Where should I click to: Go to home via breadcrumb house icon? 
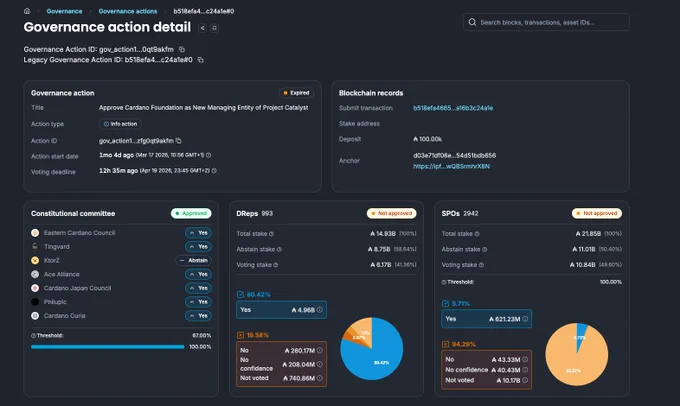point(27,11)
